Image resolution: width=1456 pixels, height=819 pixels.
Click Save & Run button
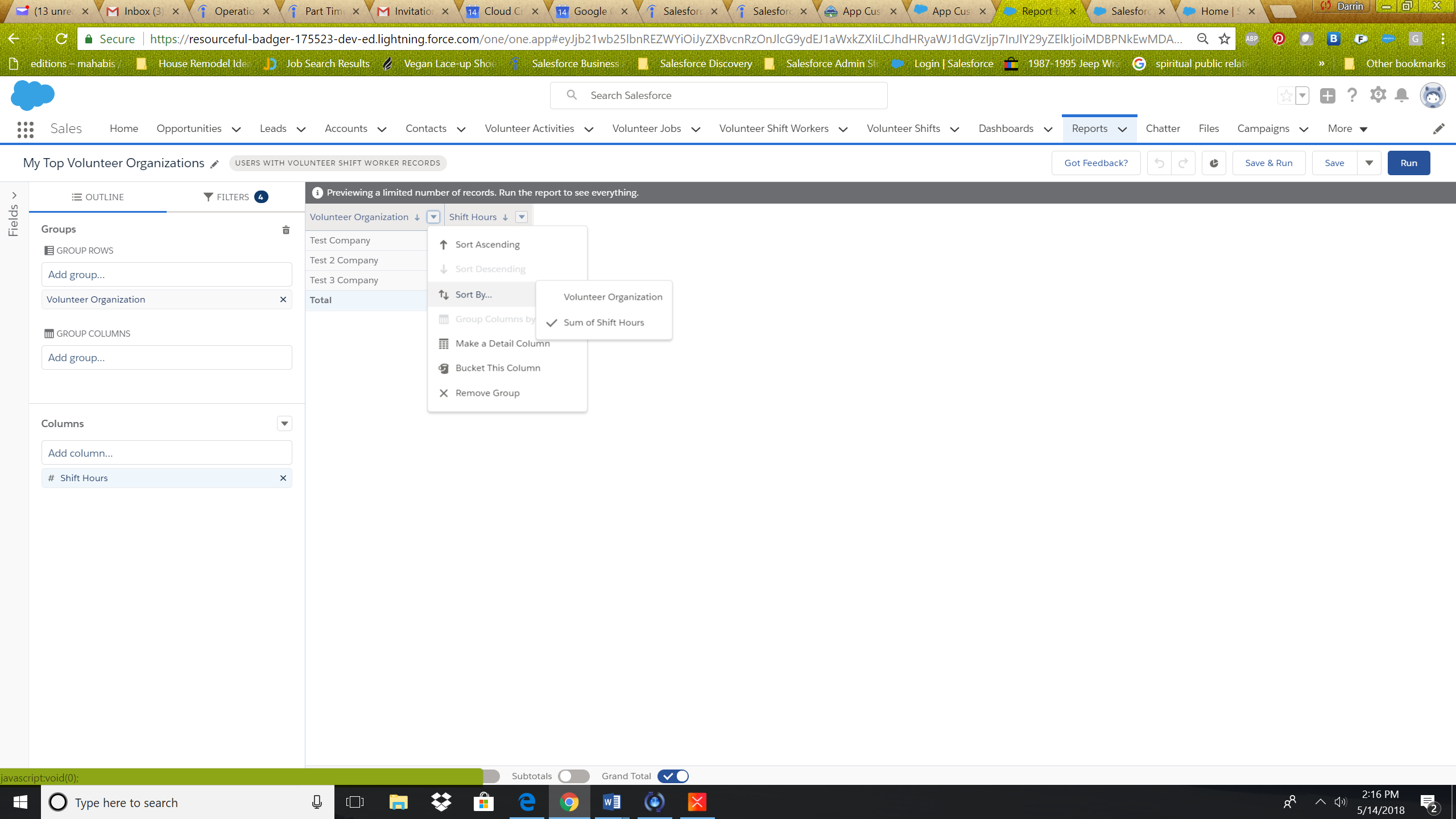pos(1268,163)
